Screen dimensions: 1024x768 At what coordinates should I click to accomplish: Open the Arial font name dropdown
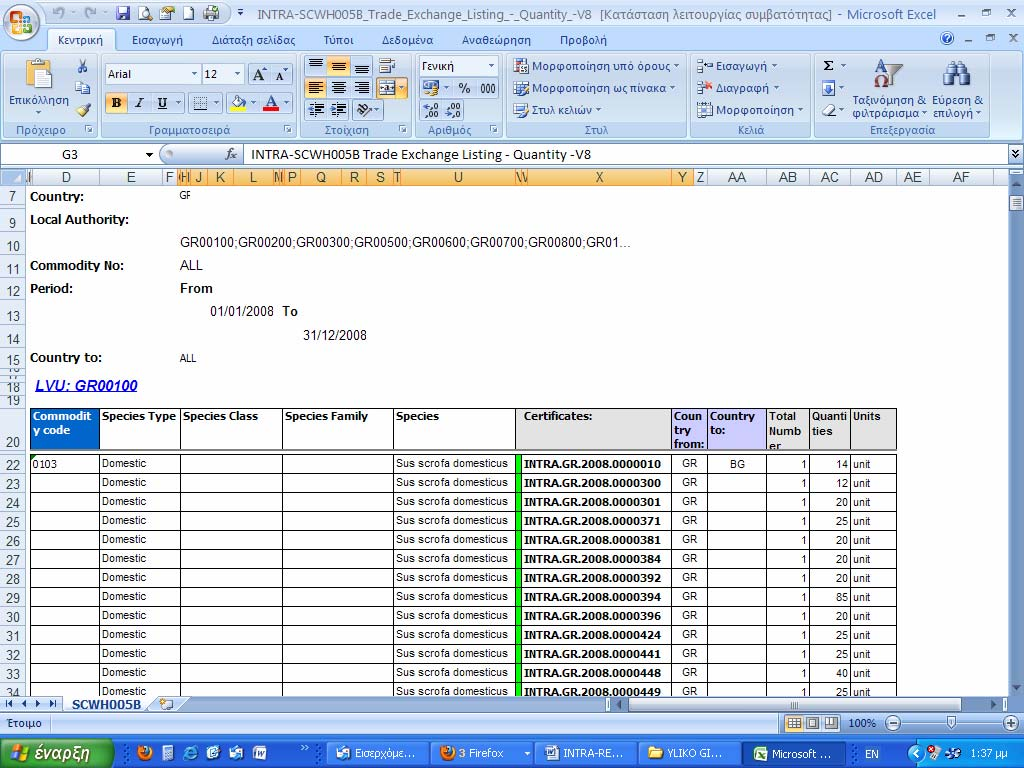pos(194,74)
